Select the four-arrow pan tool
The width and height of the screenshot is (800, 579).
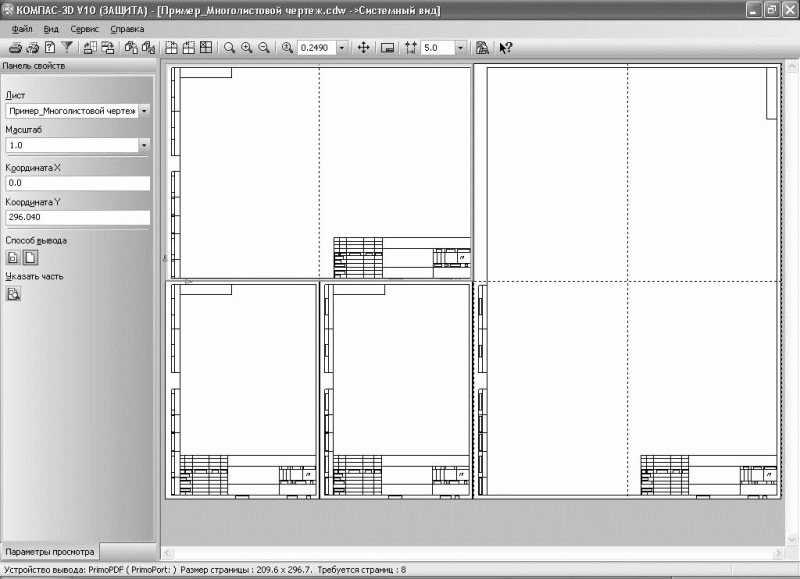[363, 48]
